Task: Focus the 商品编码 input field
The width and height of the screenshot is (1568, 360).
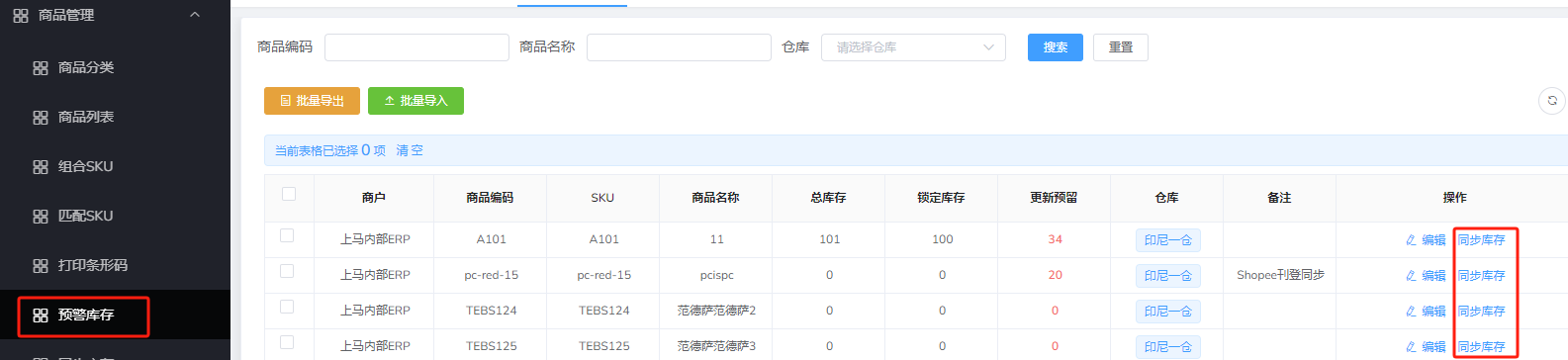Action: (416, 47)
